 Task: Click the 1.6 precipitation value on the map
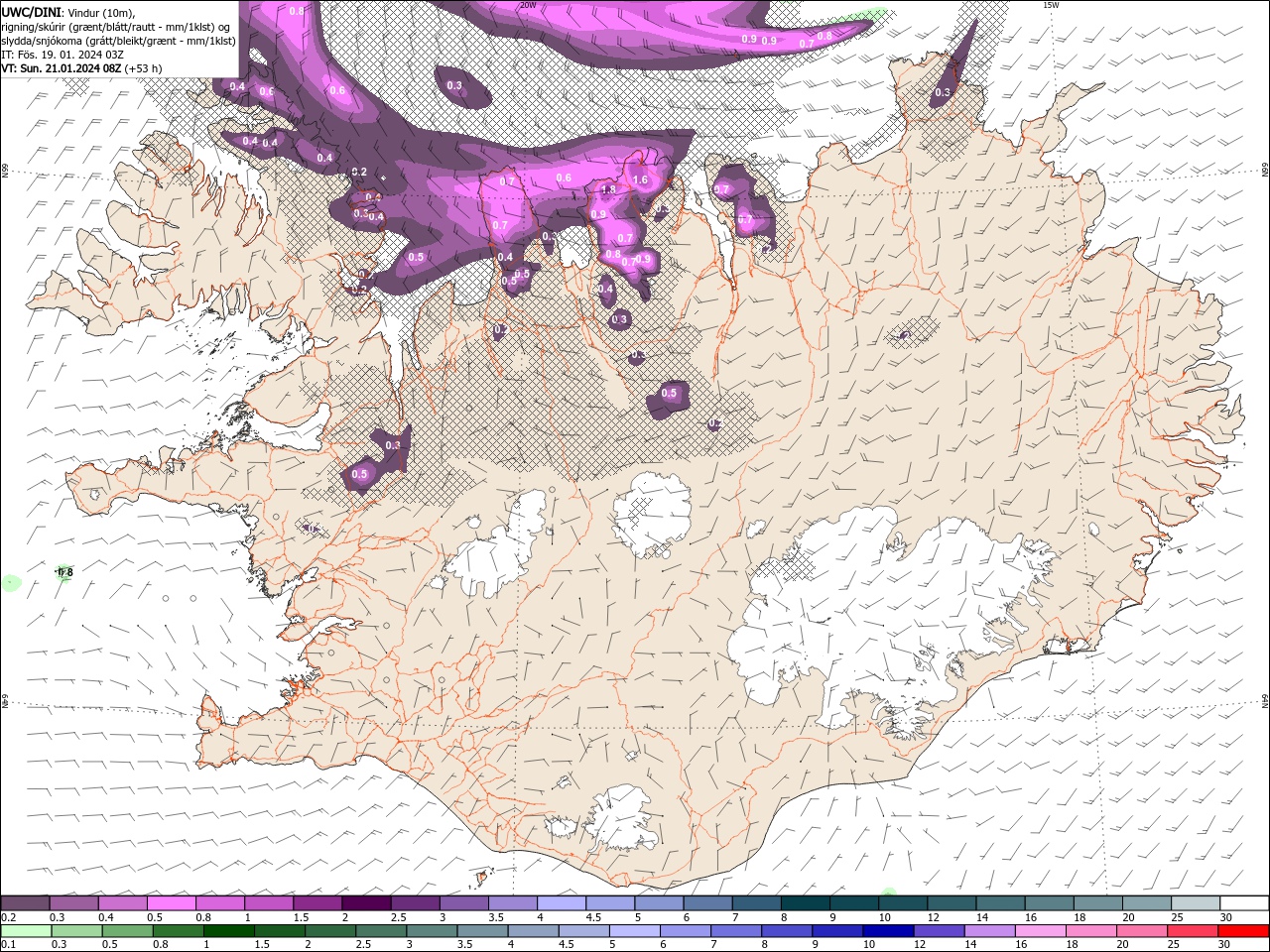click(640, 179)
